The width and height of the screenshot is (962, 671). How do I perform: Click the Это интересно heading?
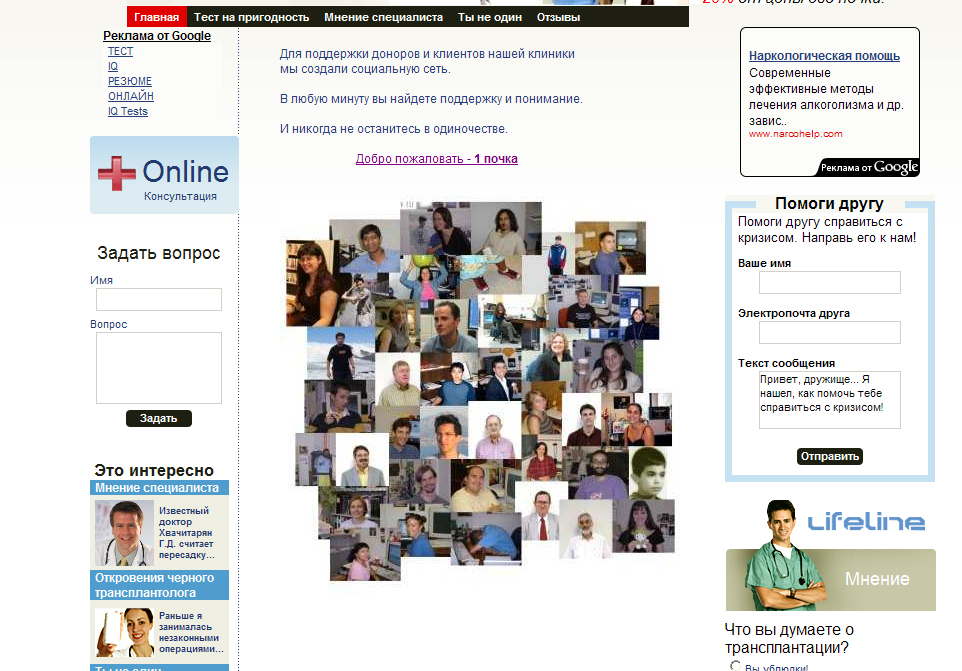(x=154, y=470)
